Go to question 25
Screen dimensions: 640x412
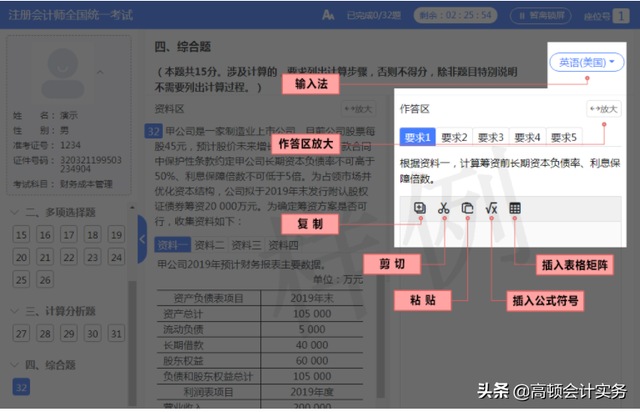(21, 280)
